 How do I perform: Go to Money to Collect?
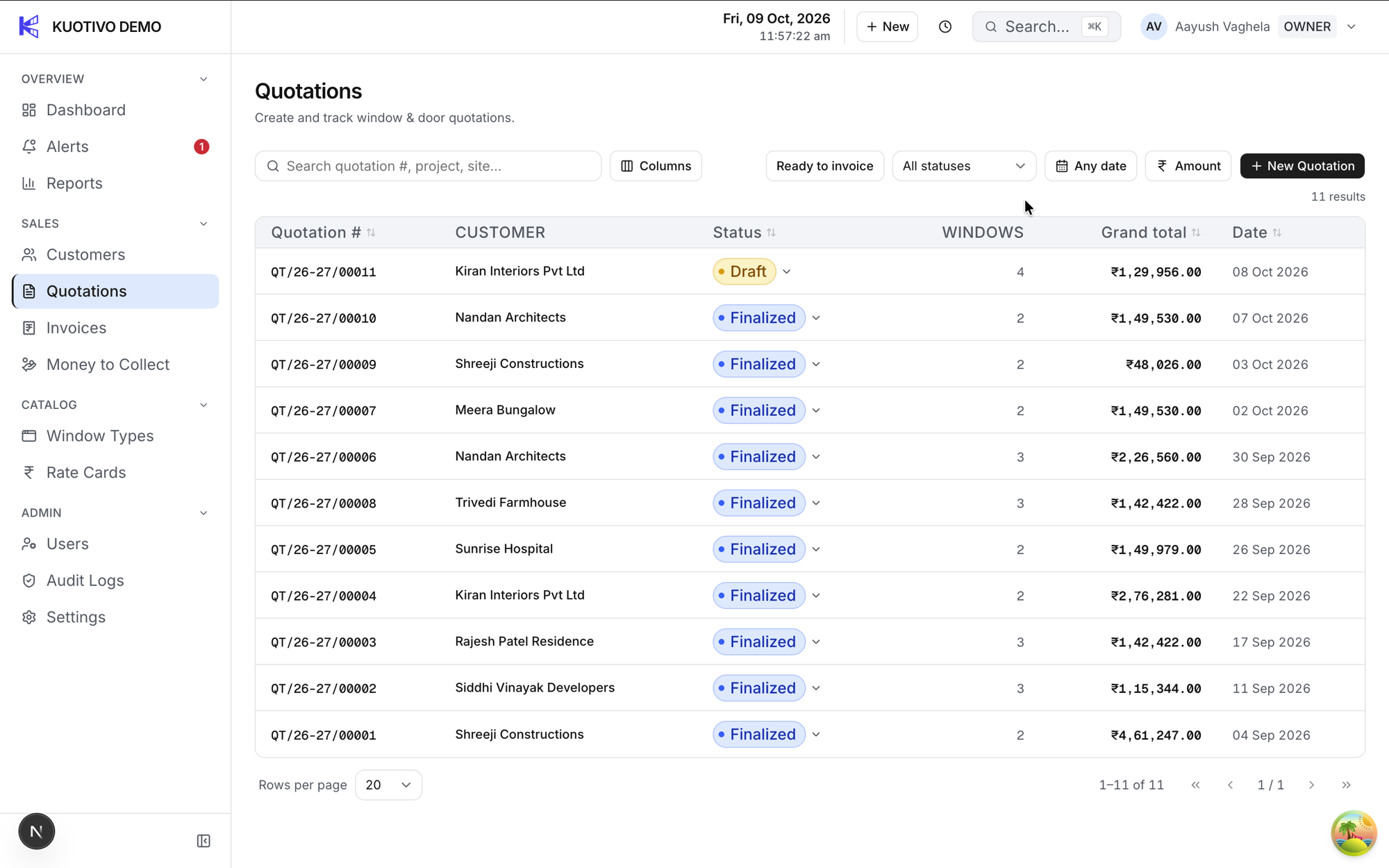[115, 365]
